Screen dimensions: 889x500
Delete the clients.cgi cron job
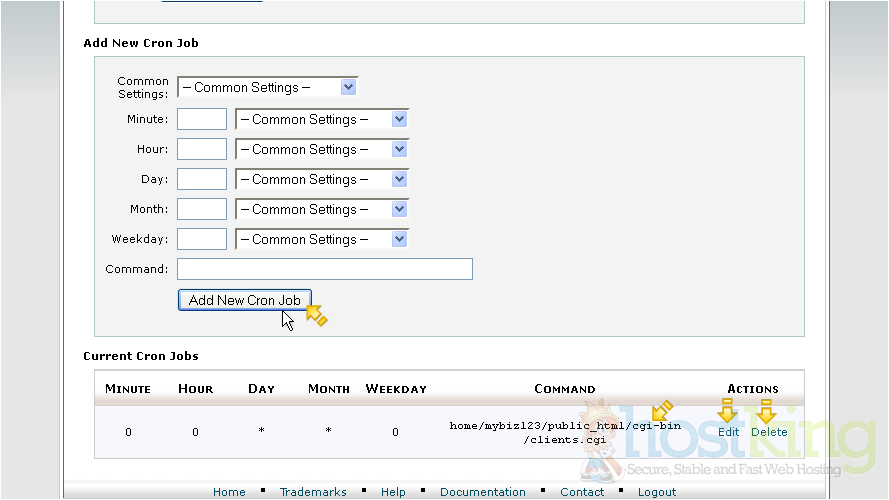coord(769,432)
